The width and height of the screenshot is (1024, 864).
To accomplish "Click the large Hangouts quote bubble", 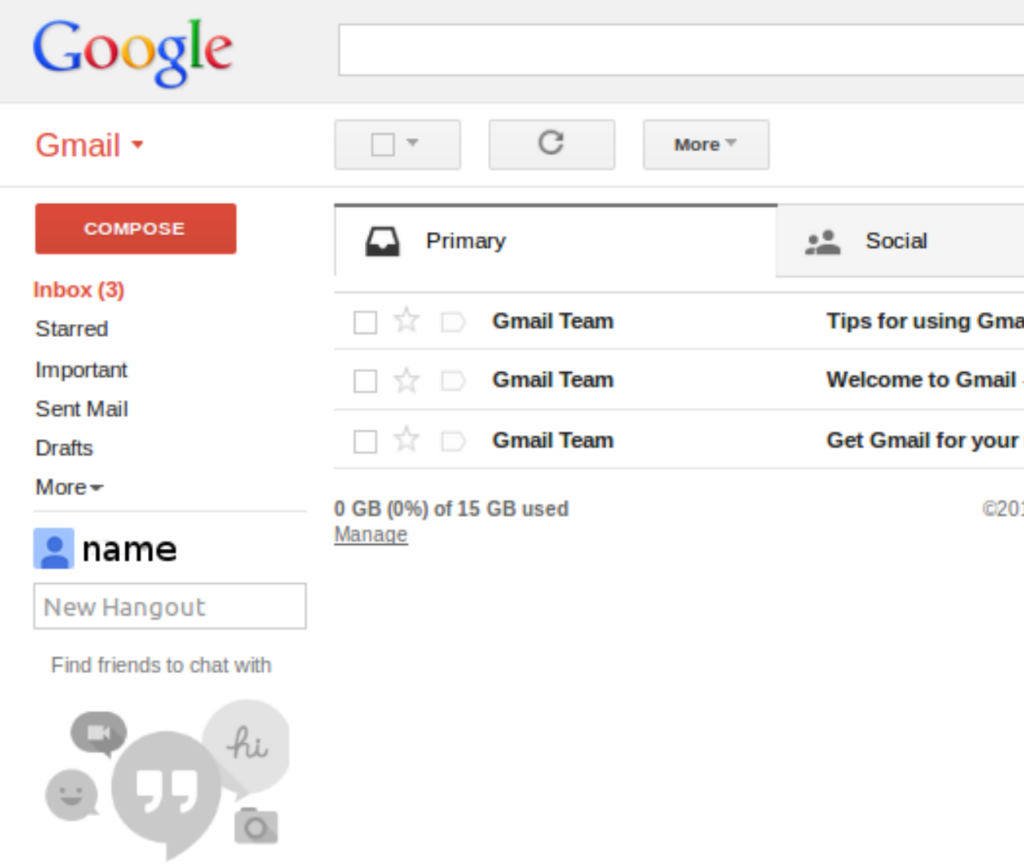I will pyautogui.click(x=166, y=792).
